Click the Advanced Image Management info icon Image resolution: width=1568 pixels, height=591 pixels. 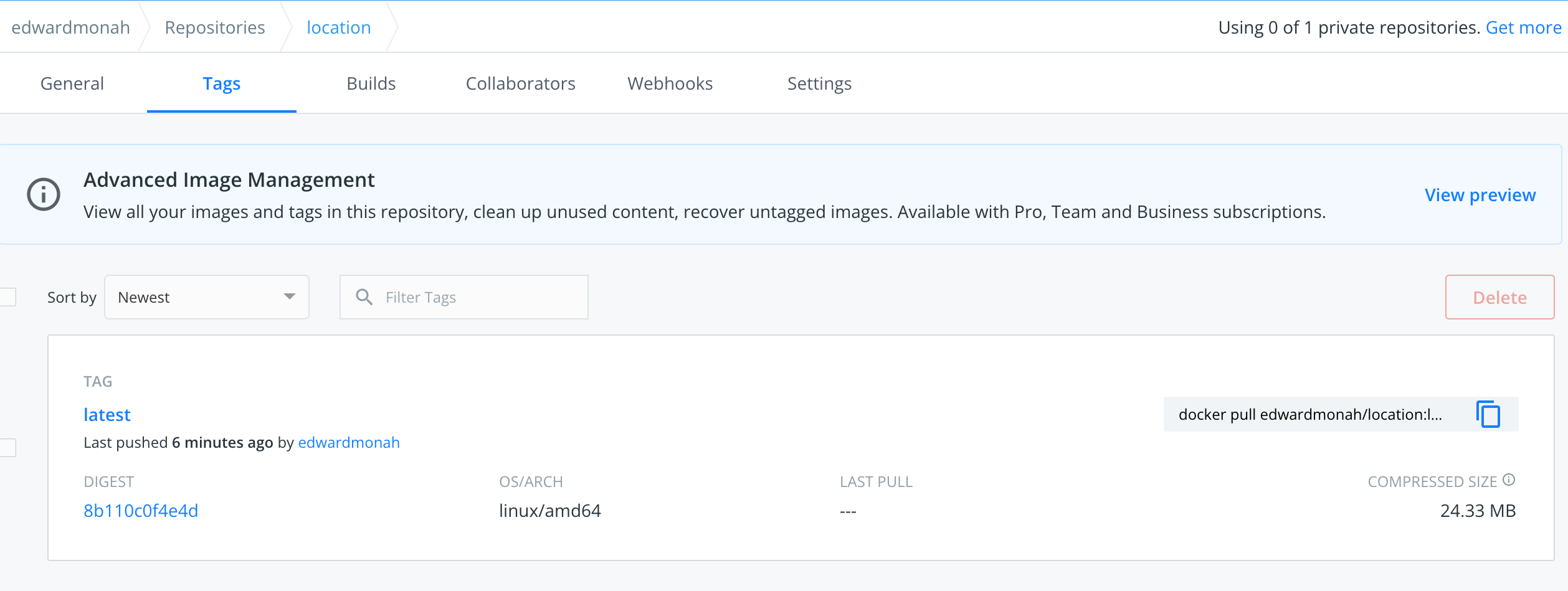point(44,194)
